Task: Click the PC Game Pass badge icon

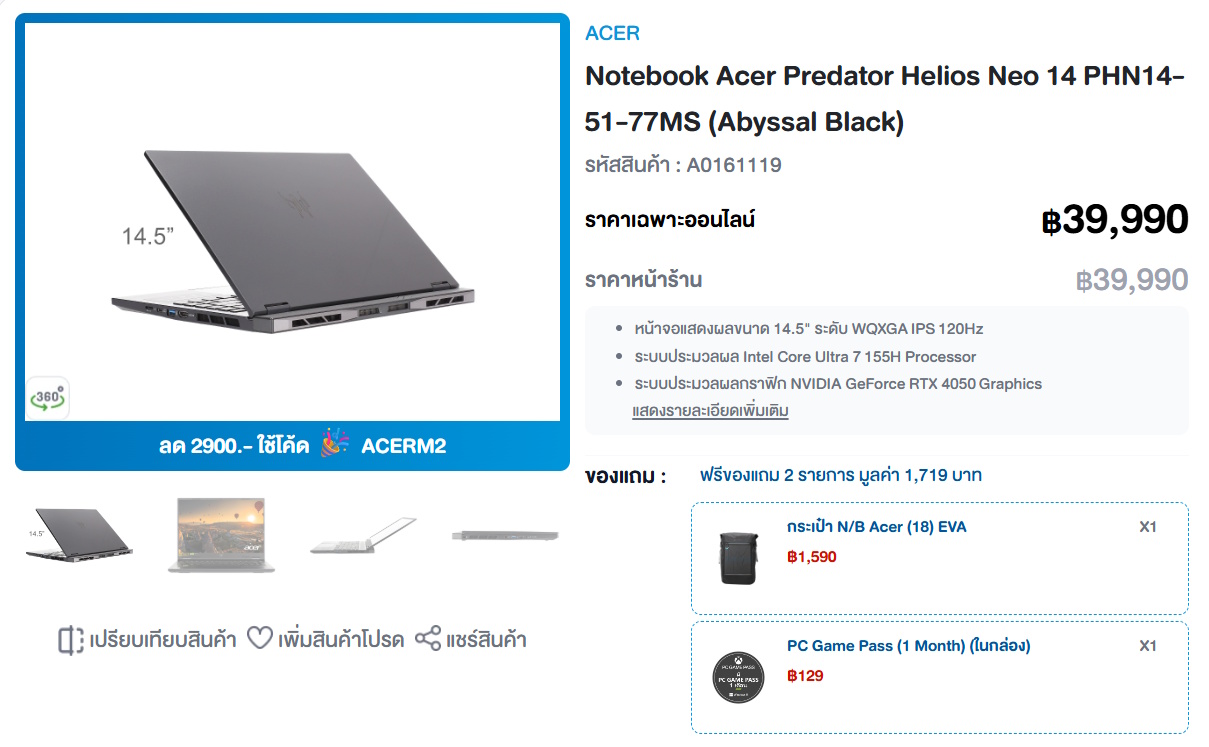Action: [738, 677]
